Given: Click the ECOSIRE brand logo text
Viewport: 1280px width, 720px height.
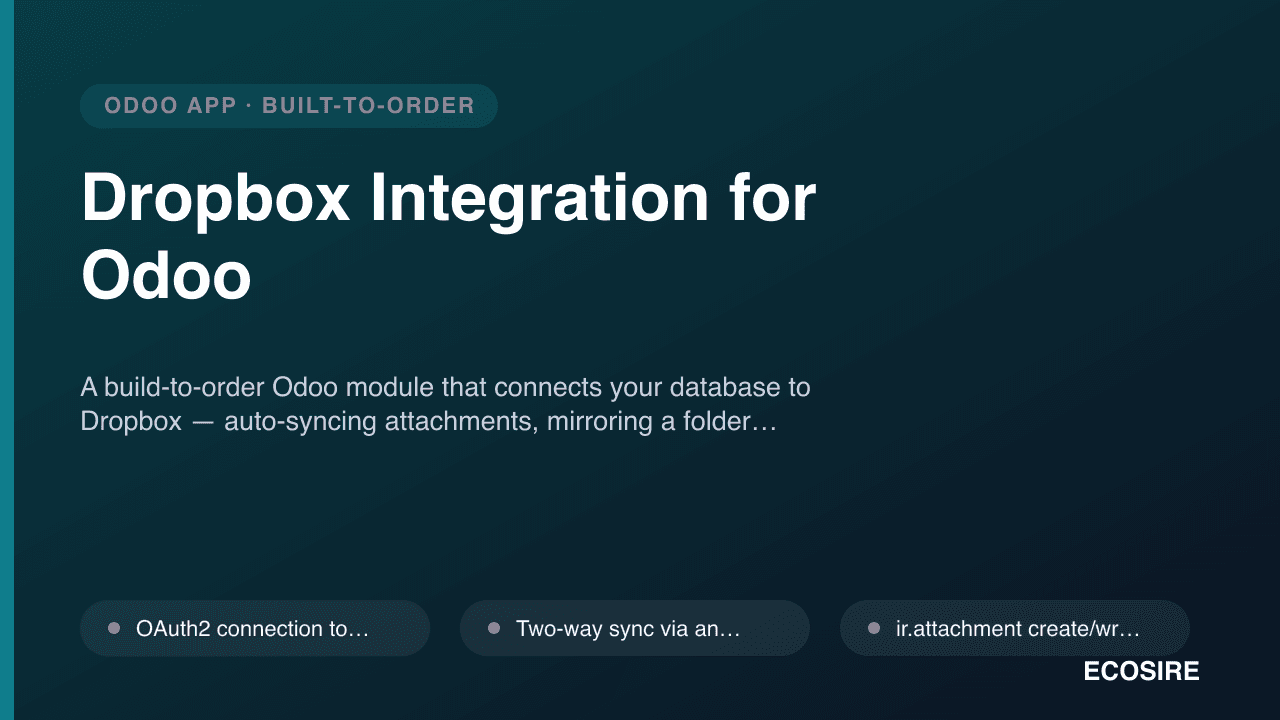Looking at the screenshot, I should pyautogui.click(x=1141, y=672).
